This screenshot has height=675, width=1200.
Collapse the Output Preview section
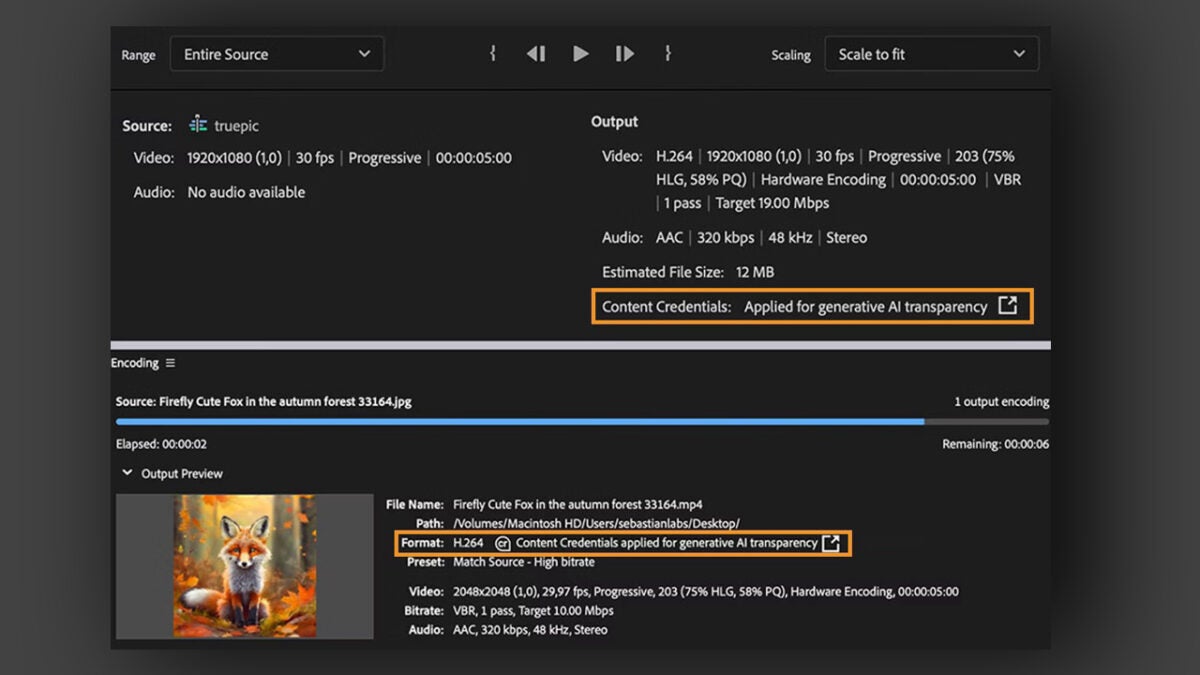point(127,473)
